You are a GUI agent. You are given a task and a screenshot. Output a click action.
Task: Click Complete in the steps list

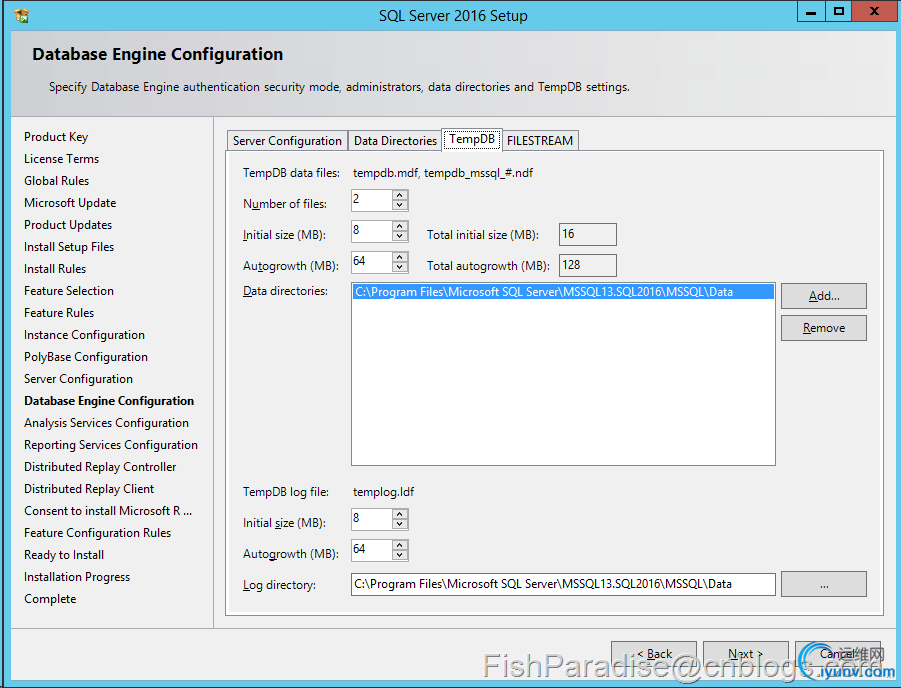50,599
